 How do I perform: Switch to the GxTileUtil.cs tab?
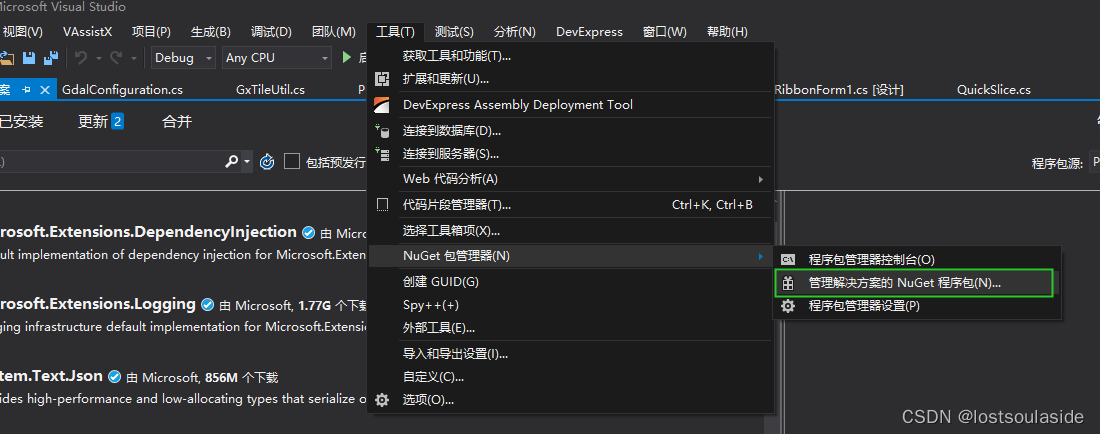[271, 90]
